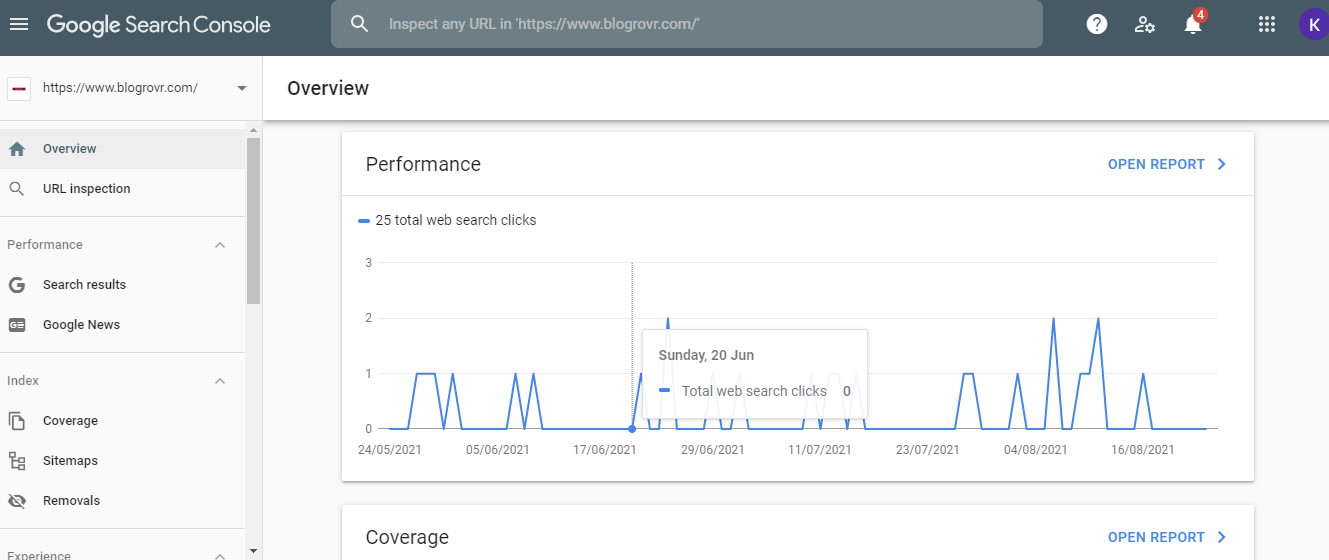
Task: Collapse the Index sidebar section
Action: [x=221, y=381]
